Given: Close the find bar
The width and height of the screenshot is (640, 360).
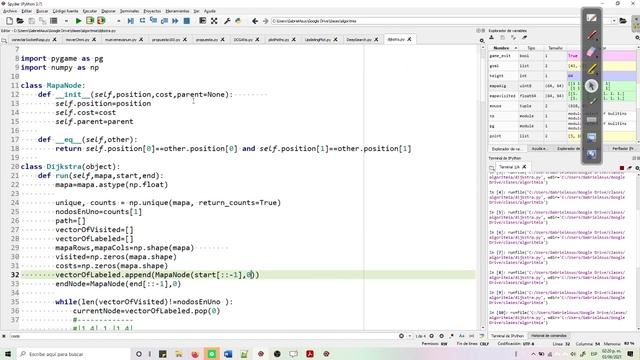Looking at the screenshot, I should point(4,336).
